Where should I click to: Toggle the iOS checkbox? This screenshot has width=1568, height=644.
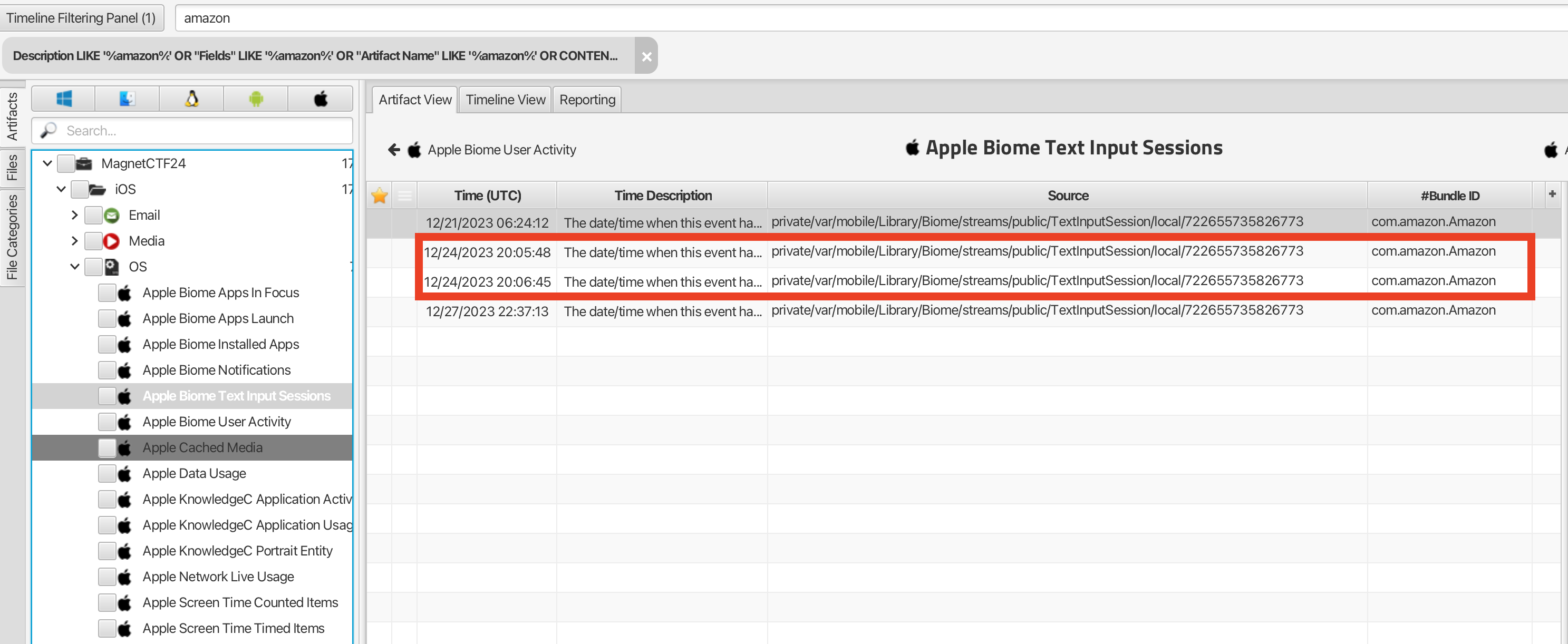80,189
